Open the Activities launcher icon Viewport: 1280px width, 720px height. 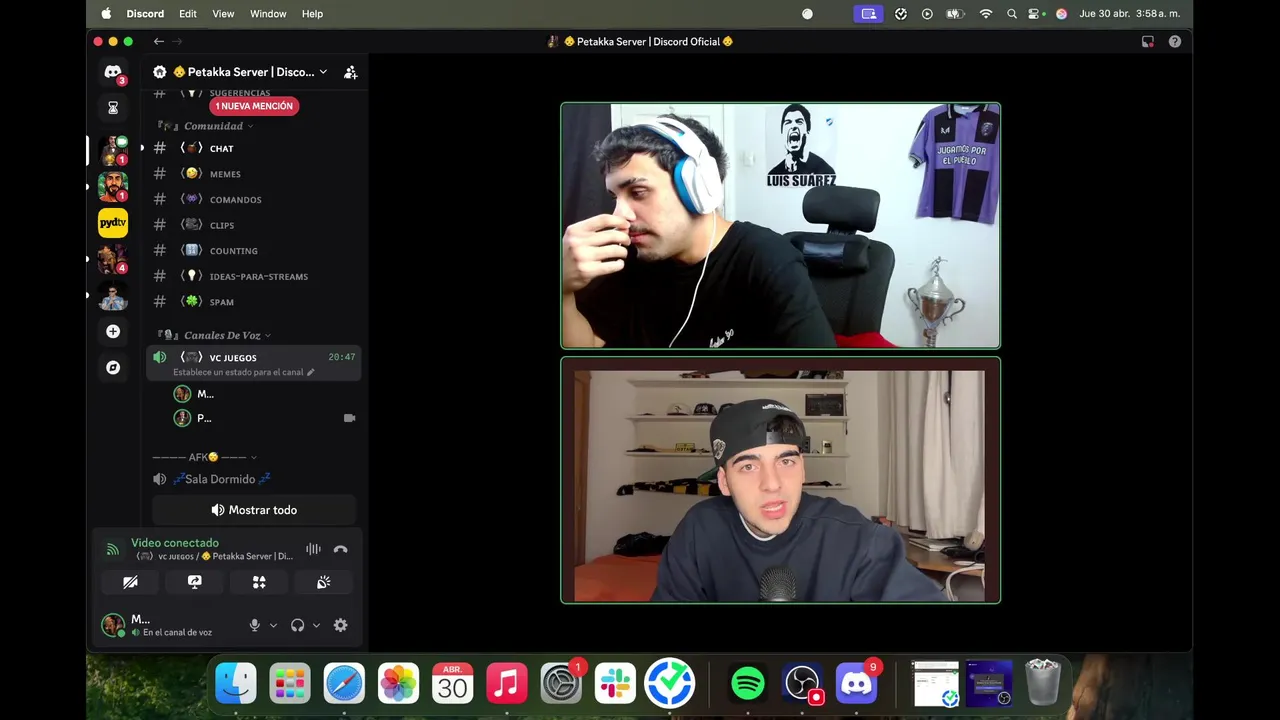(x=259, y=582)
